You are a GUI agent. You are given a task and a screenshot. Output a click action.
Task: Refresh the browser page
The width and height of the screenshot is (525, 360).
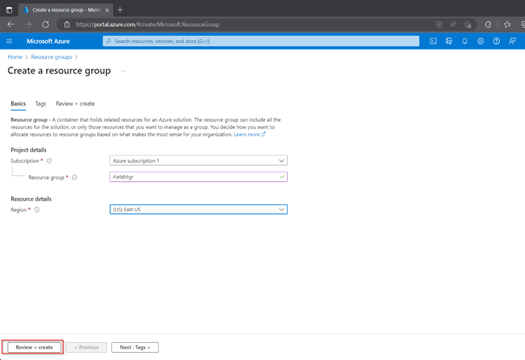(46, 24)
